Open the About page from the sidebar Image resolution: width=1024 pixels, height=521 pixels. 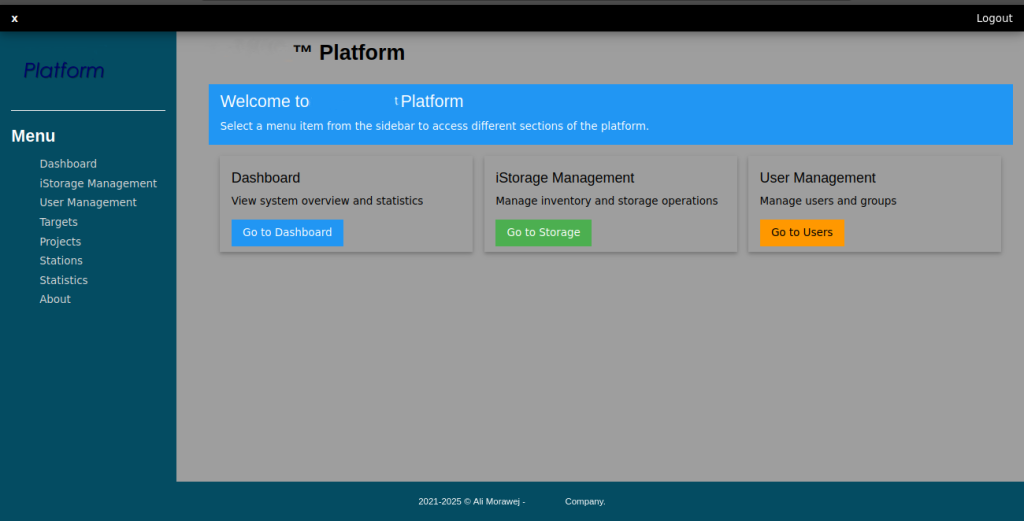(55, 299)
